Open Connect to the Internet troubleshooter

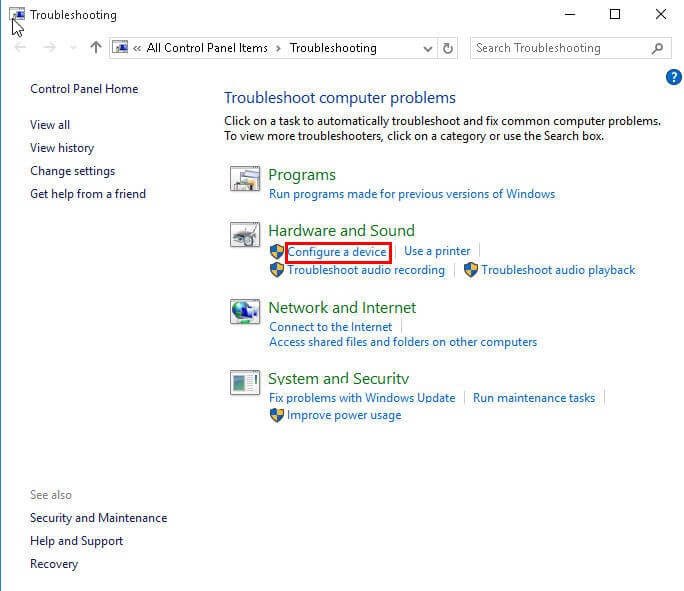pyautogui.click(x=331, y=327)
